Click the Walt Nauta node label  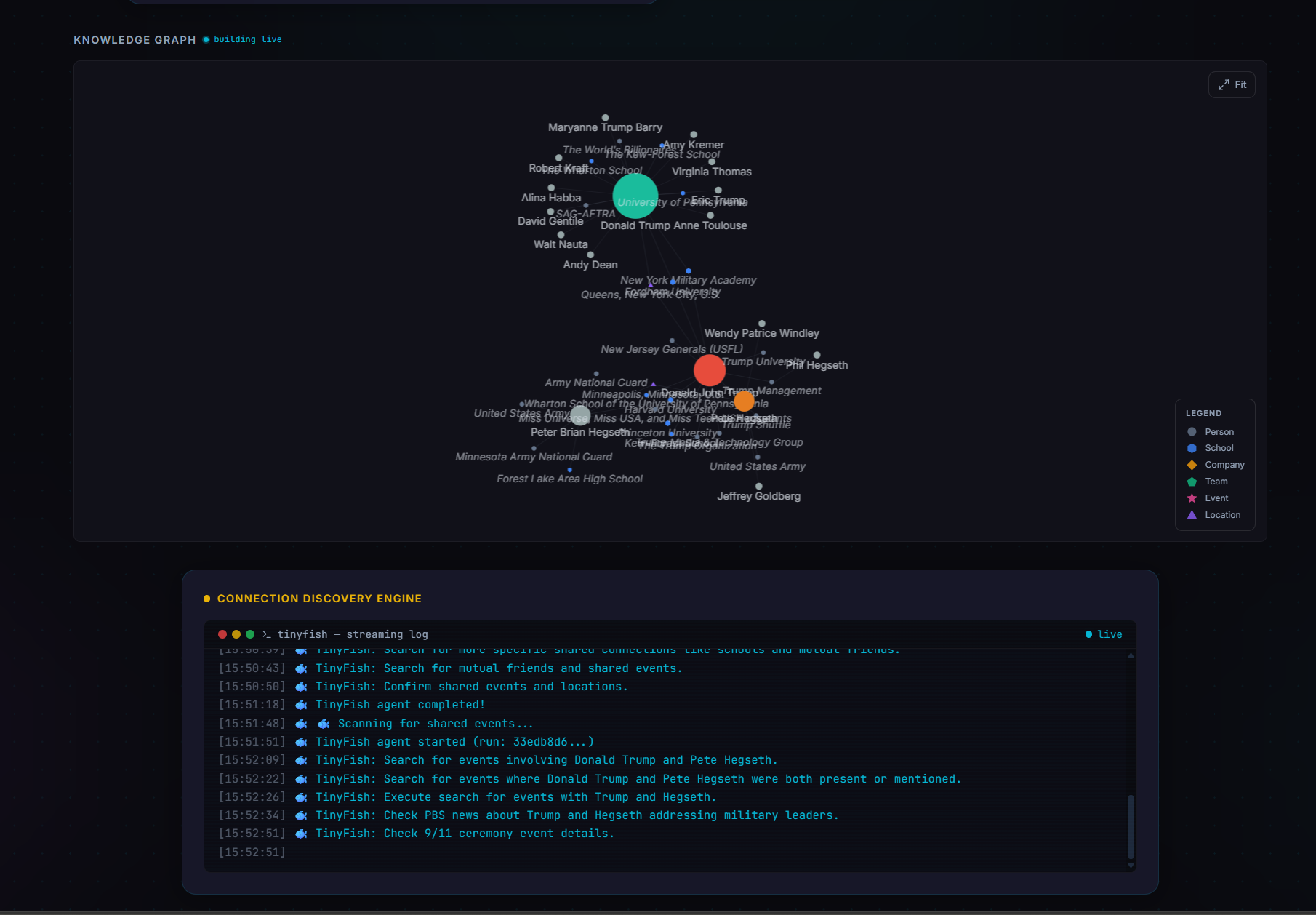(561, 244)
